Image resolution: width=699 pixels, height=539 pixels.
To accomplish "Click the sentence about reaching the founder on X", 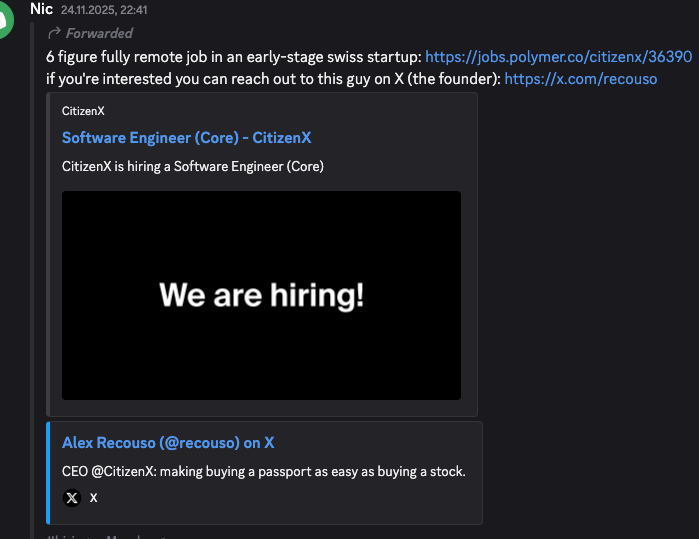I will click(274, 79).
